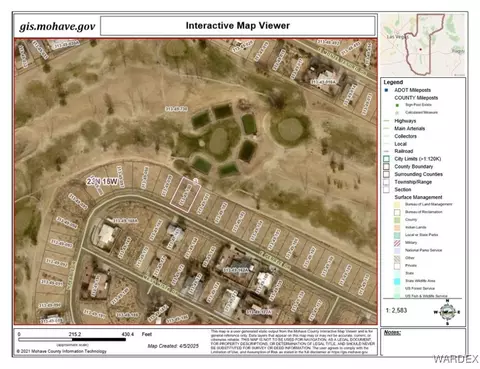
Task: Click the Bureau of Land Management yellow swatch
Action: (397, 204)
